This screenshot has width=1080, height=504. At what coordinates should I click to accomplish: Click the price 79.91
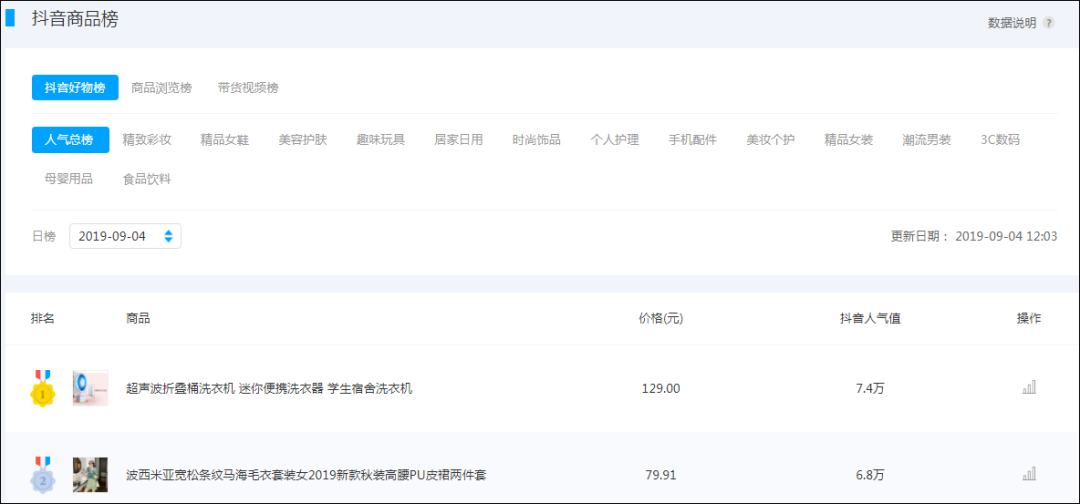click(661, 475)
